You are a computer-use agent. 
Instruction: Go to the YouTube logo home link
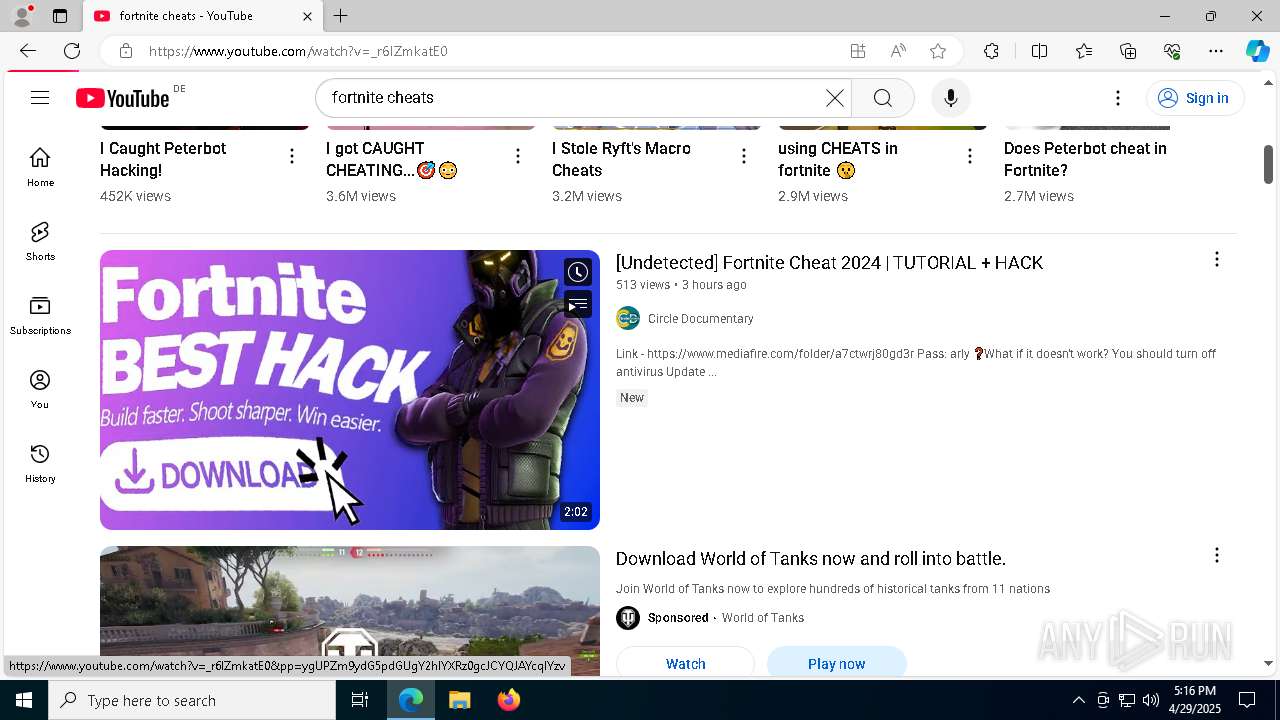[x=123, y=97]
